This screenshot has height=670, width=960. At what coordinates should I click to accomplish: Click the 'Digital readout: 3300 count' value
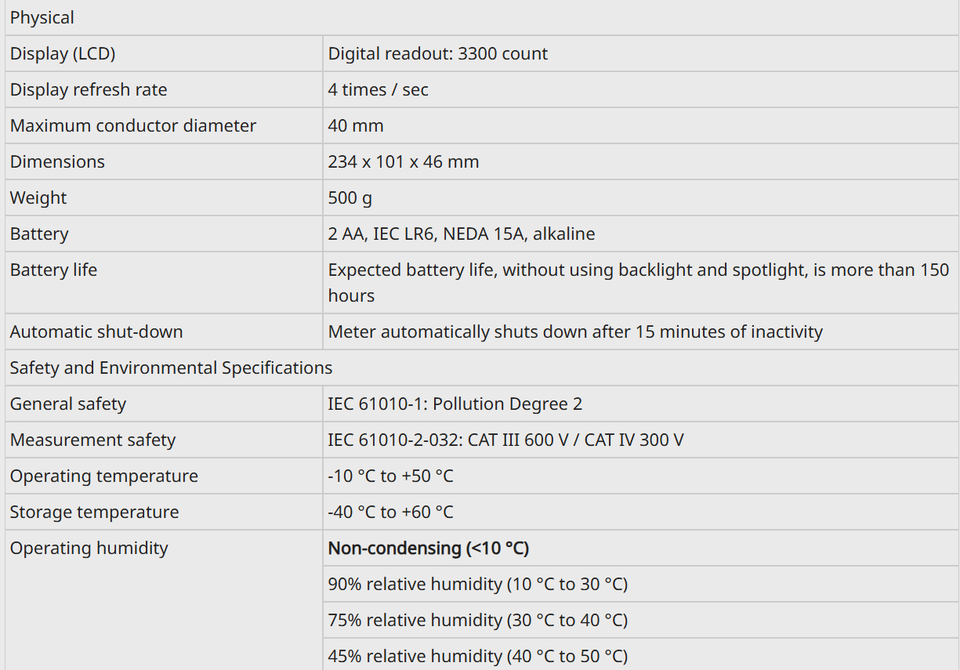point(438,53)
